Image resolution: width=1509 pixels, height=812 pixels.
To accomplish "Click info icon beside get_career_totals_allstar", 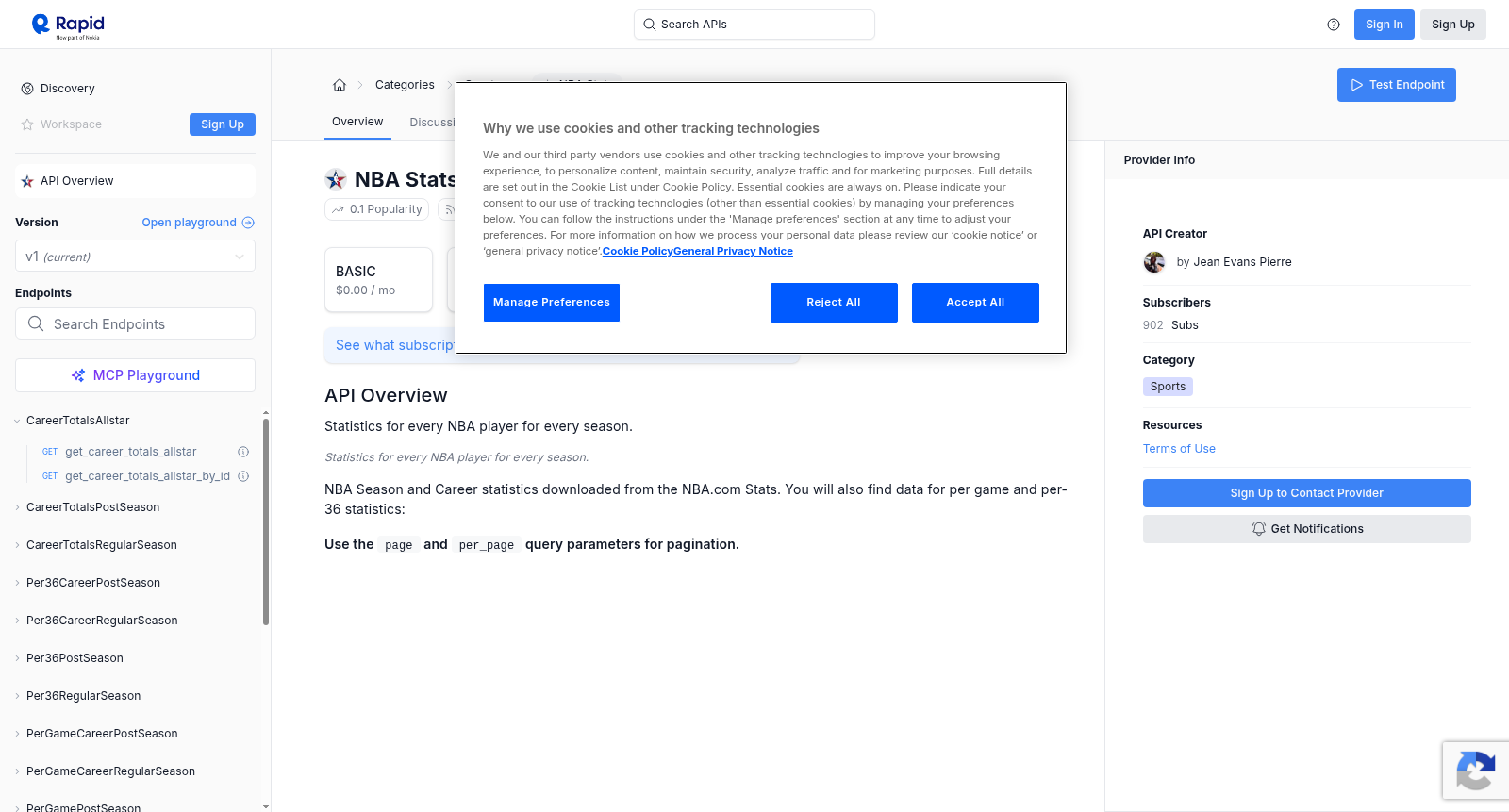I will [x=243, y=452].
